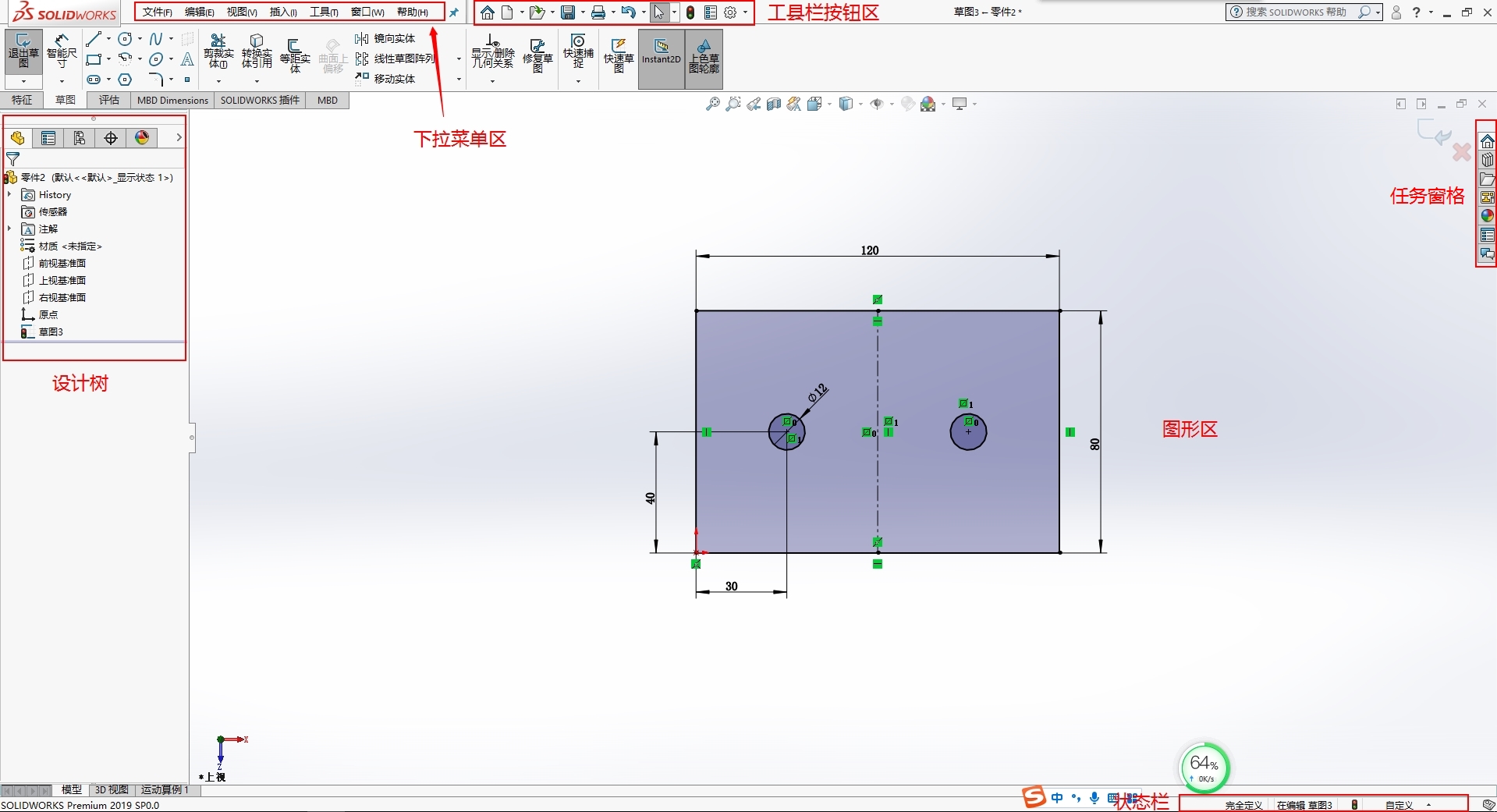This screenshot has width=1497, height=812.
Task: Switch to the 3D 视图 bottom tab
Action: click(112, 790)
